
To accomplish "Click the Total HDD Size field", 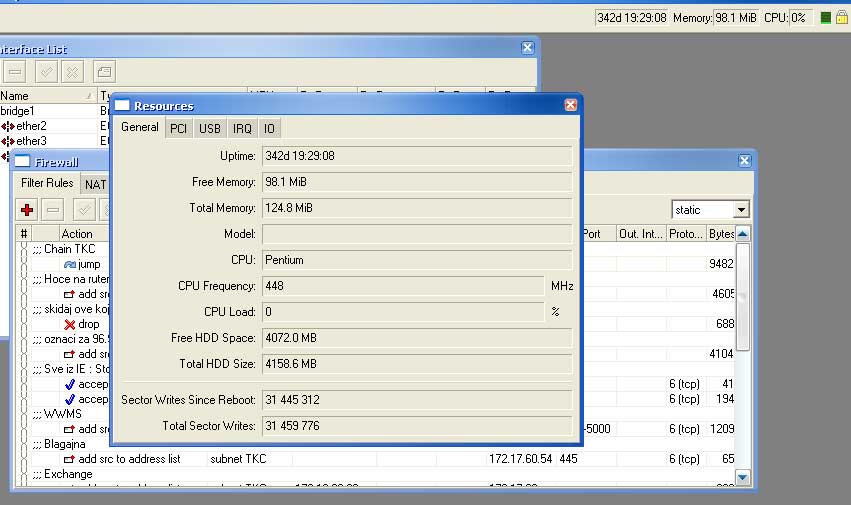I will [417, 364].
